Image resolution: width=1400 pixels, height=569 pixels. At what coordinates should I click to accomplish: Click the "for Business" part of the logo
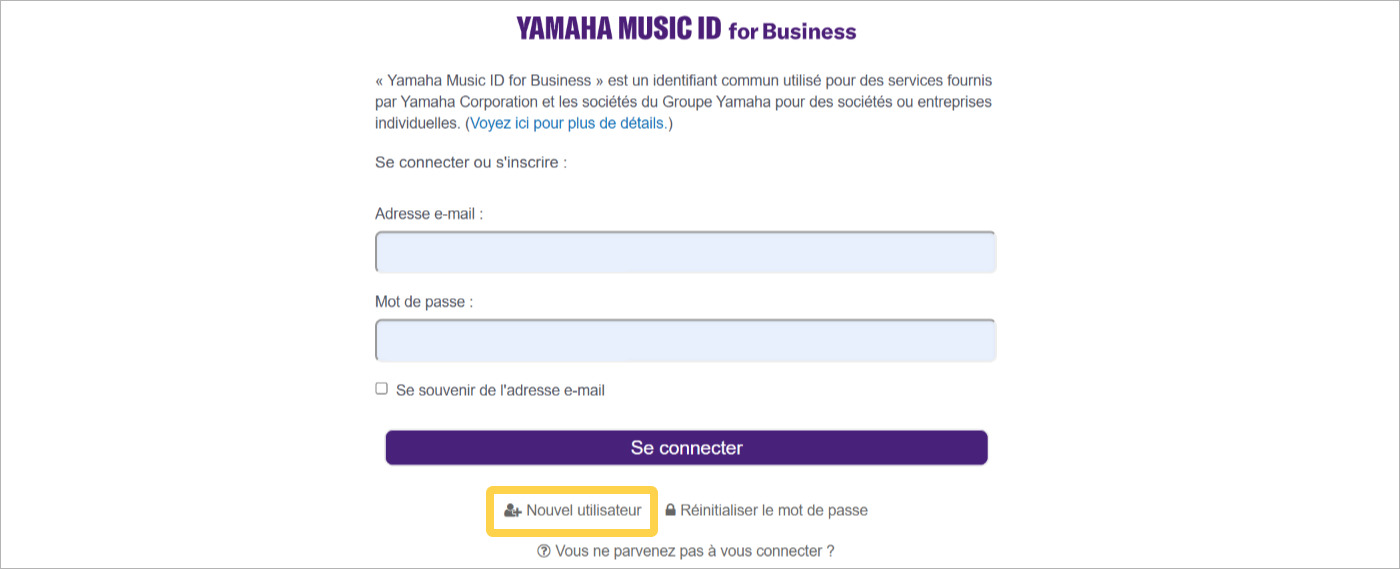(792, 31)
